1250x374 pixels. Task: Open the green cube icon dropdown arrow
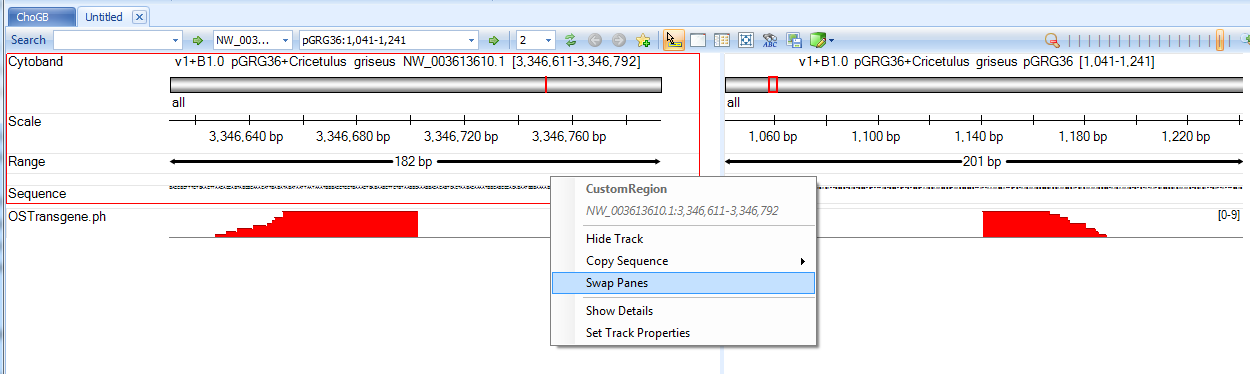832,41
